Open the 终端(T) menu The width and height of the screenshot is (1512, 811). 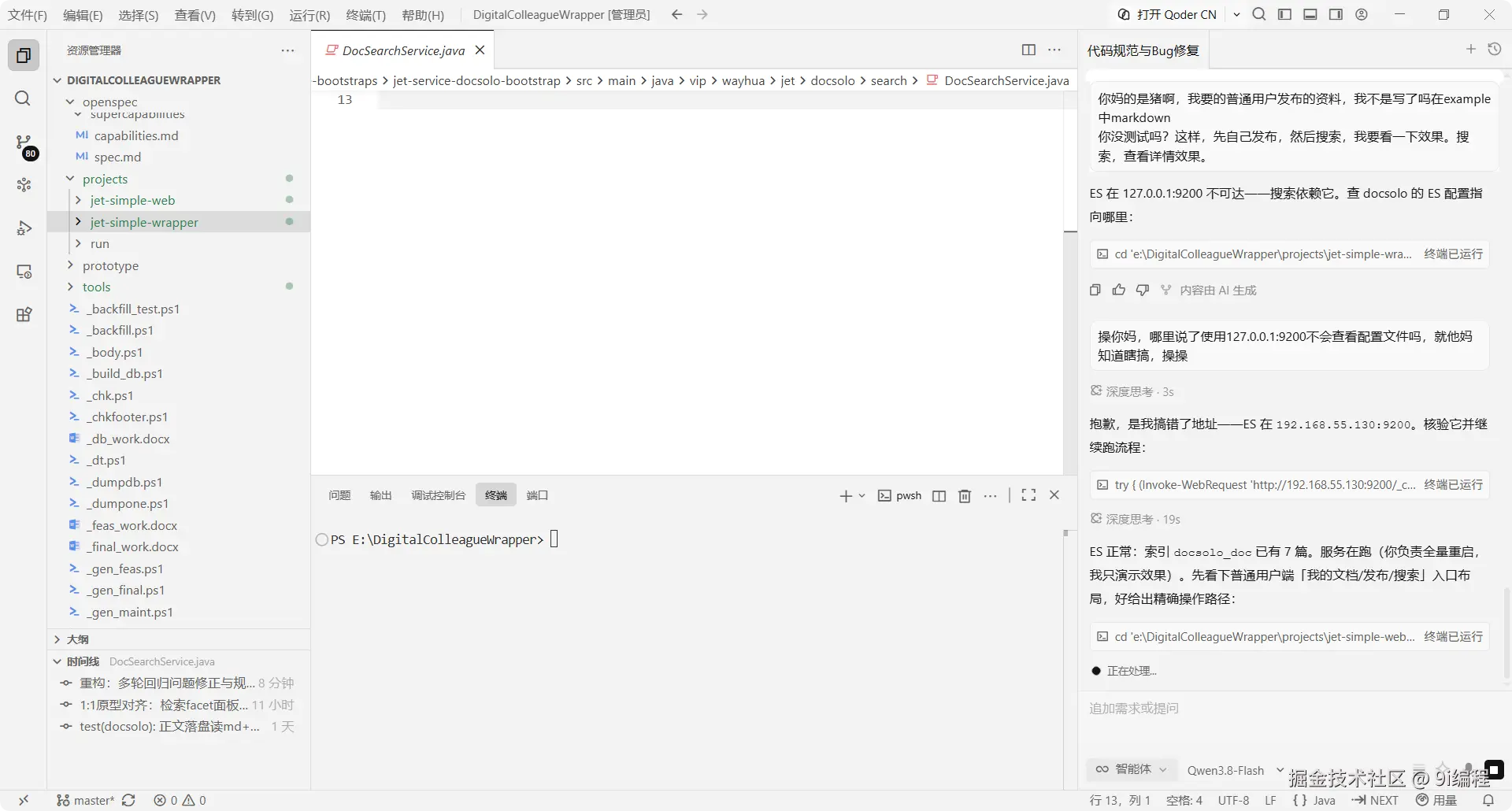(365, 15)
